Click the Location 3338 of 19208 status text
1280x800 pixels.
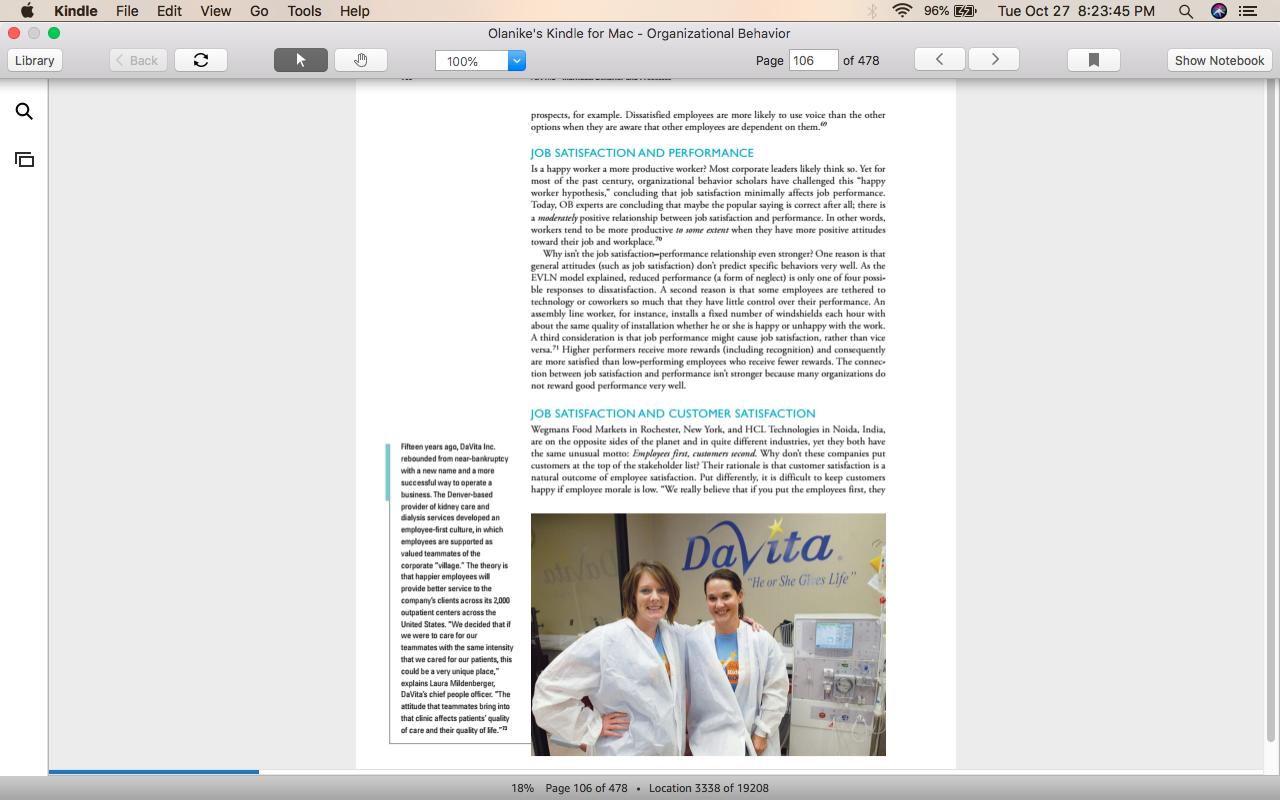point(709,788)
